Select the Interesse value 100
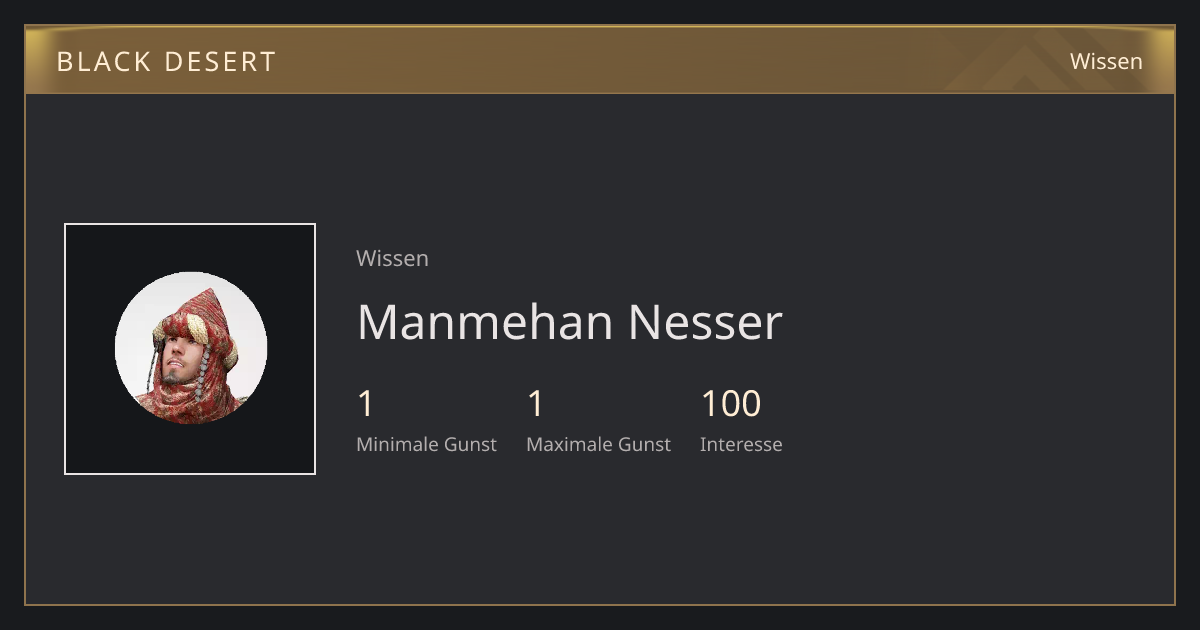Screen dimensions: 1200x630 [x=730, y=404]
